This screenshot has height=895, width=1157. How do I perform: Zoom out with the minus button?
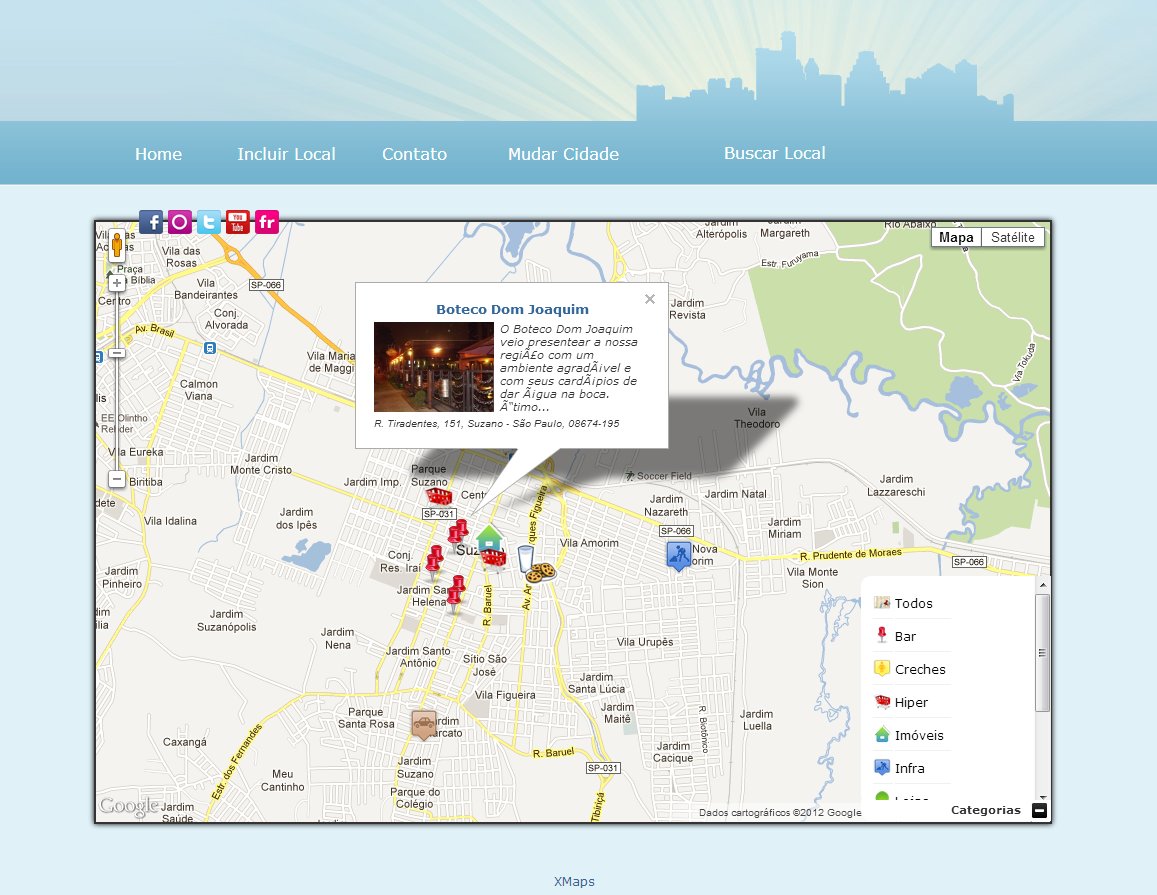tap(117, 479)
